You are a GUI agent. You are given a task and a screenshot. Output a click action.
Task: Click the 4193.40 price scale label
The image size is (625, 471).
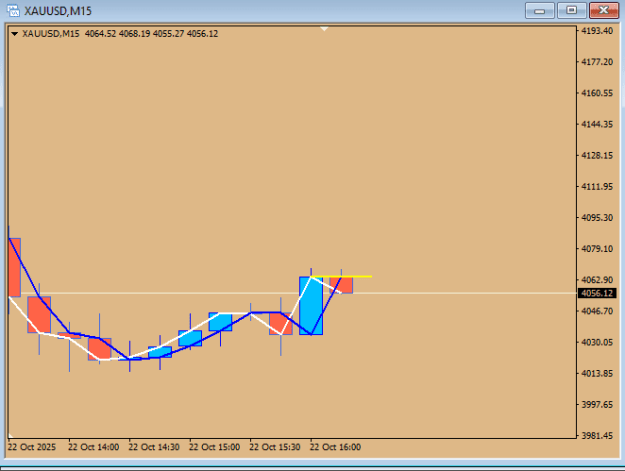click(597, 31)
